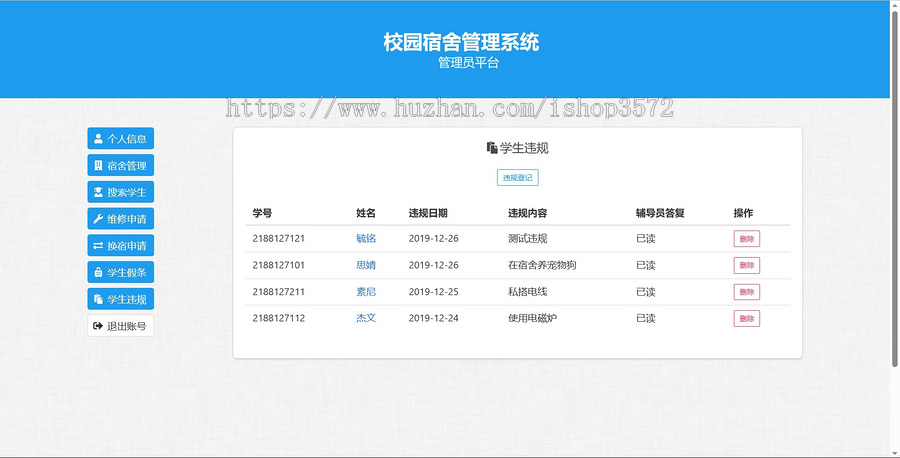This screenshot has width=900, height=458.
Task: Click the page vertical scrollbar
Action: [894, 189]
